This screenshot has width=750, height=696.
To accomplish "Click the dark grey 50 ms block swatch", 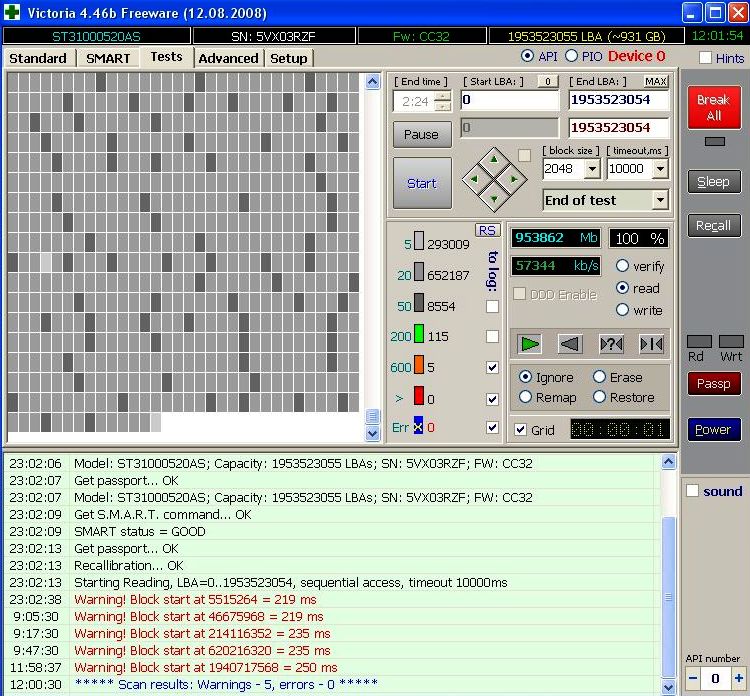I will [419, 302].
